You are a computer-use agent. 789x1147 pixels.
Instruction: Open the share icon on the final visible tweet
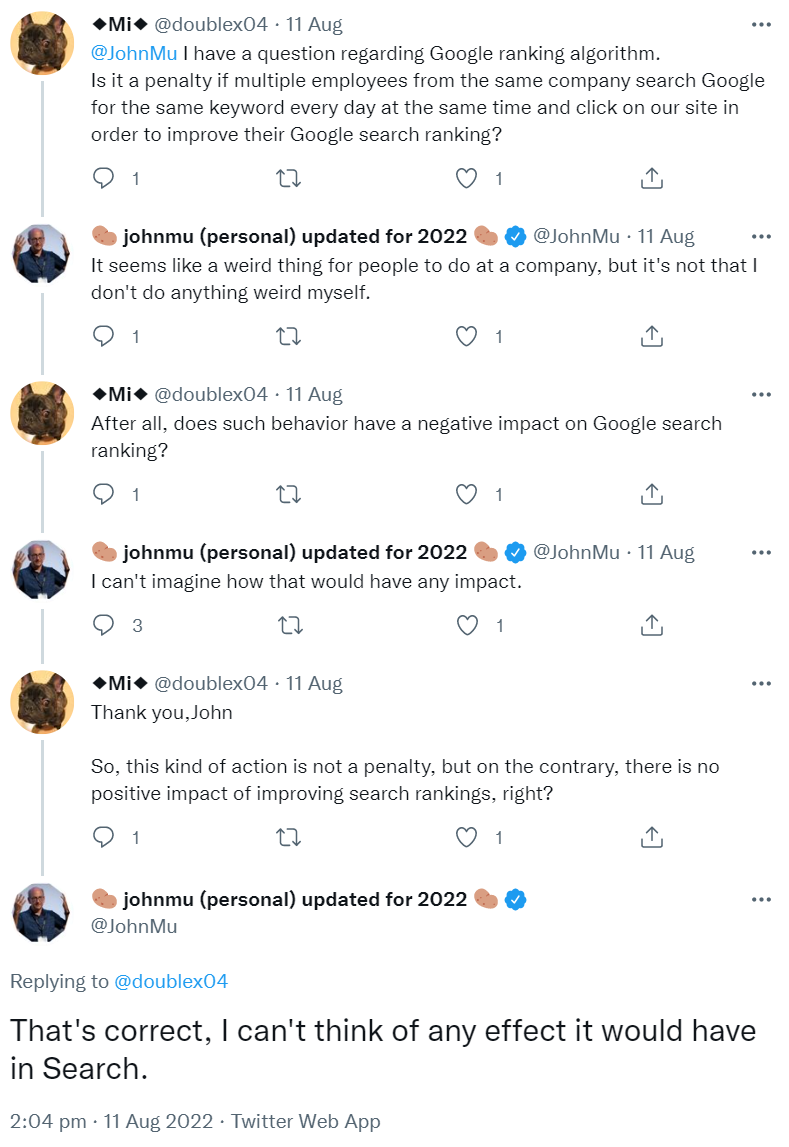(651, 837)
